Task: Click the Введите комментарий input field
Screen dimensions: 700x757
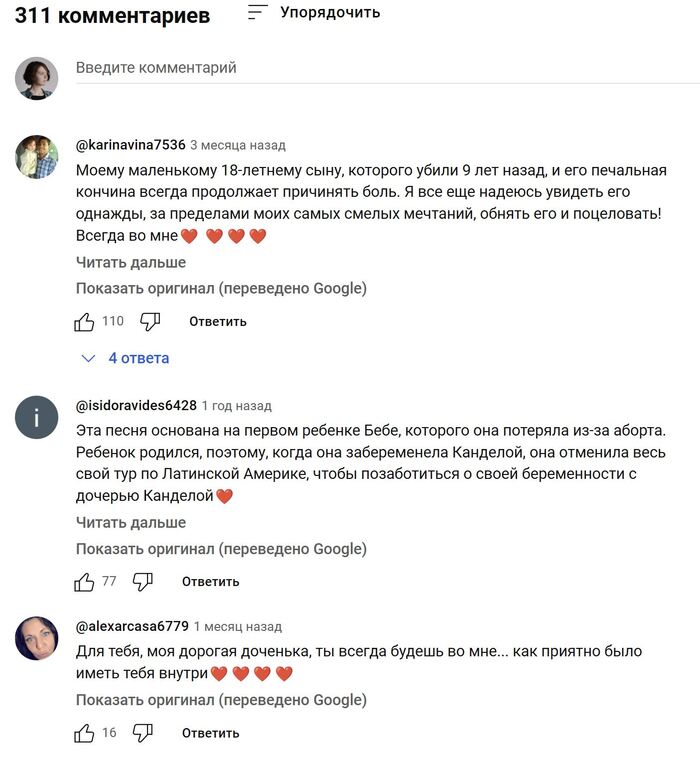Action: pos(380,68)
